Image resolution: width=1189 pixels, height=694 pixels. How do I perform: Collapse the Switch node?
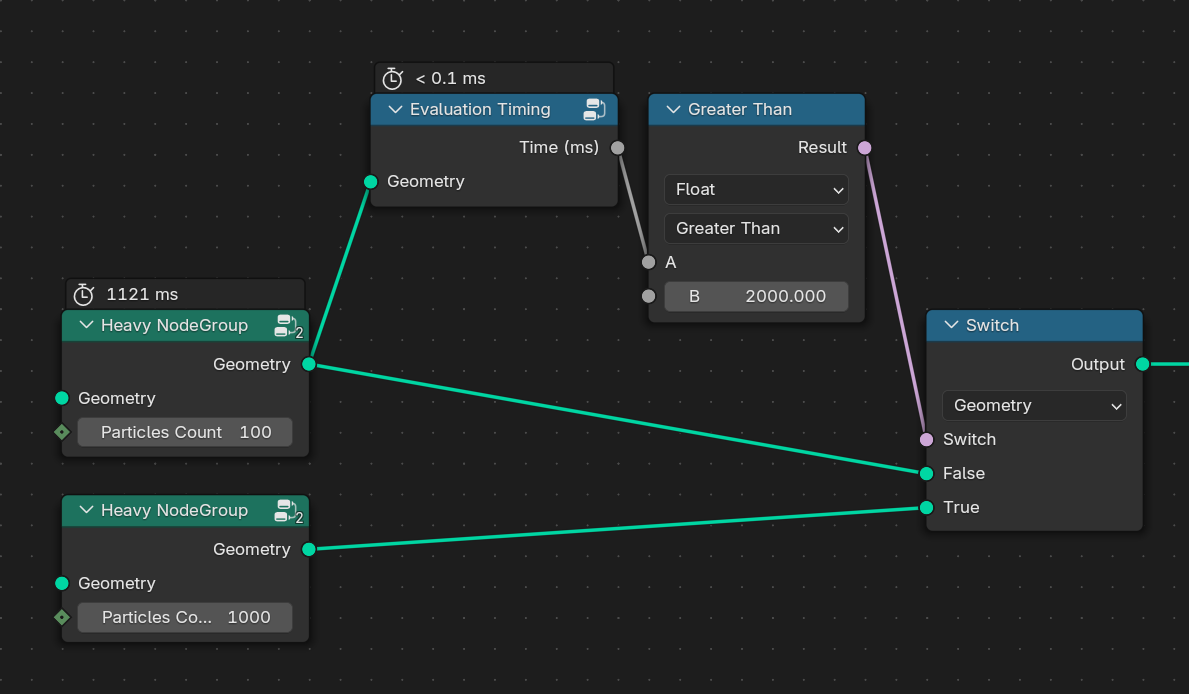coord(951,325)
